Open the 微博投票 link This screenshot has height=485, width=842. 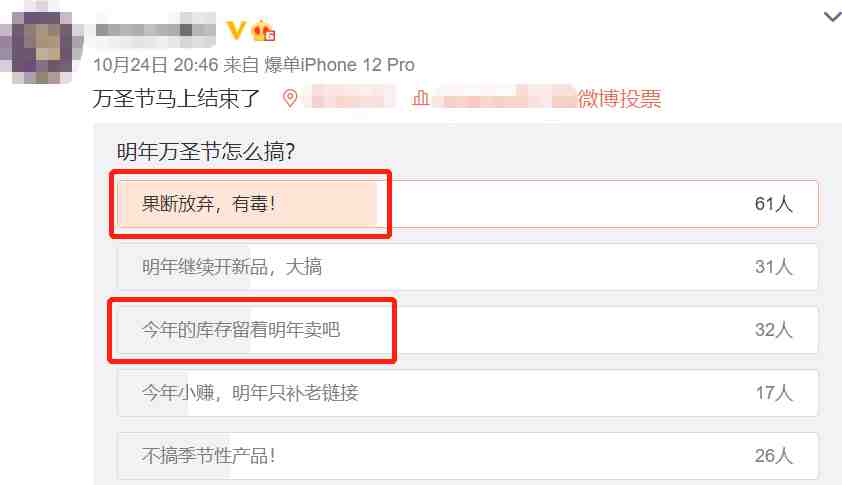(x=619, y=99)
